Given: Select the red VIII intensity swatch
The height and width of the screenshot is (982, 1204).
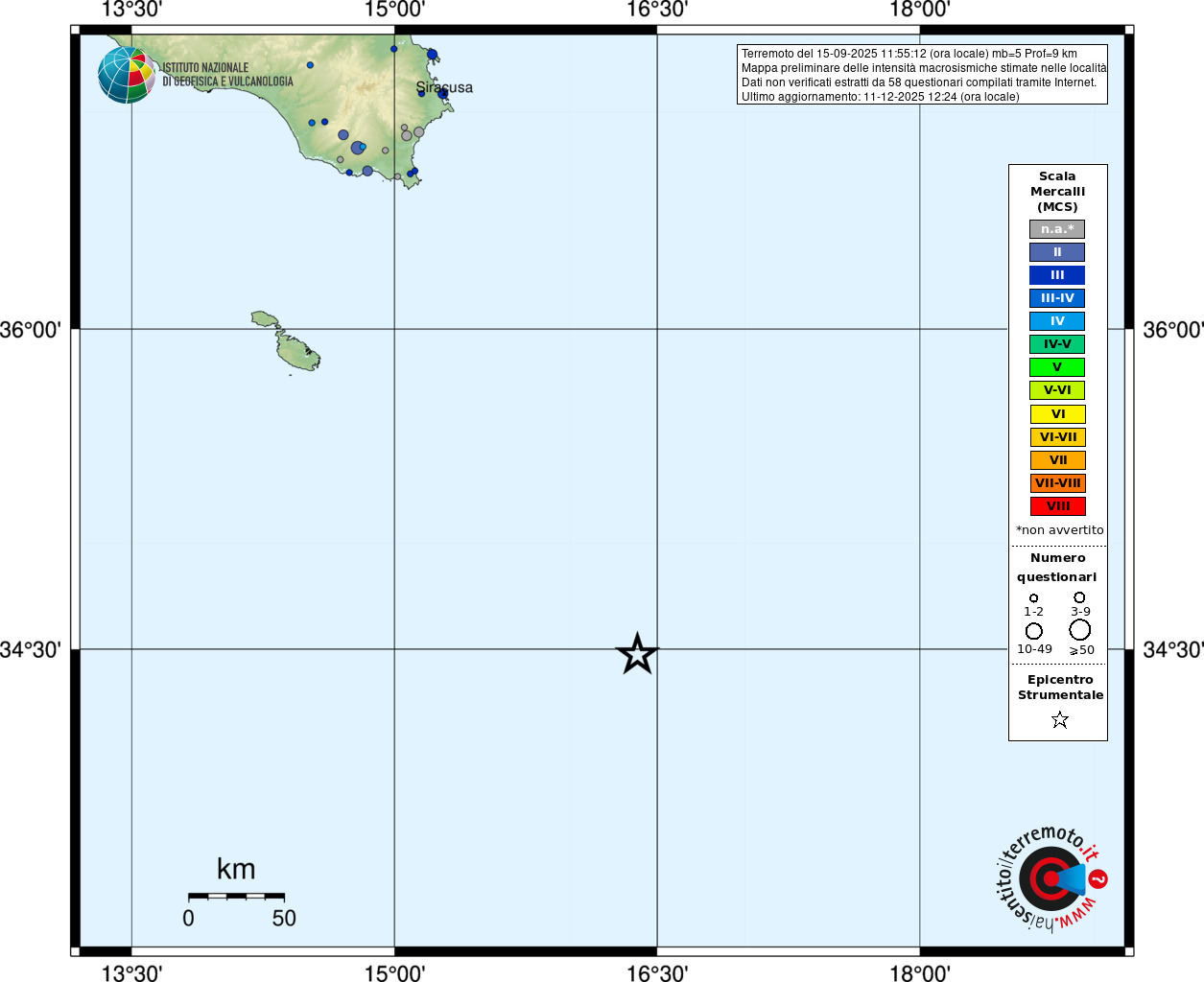Looking at the screenshot, I should [1058, 506].
